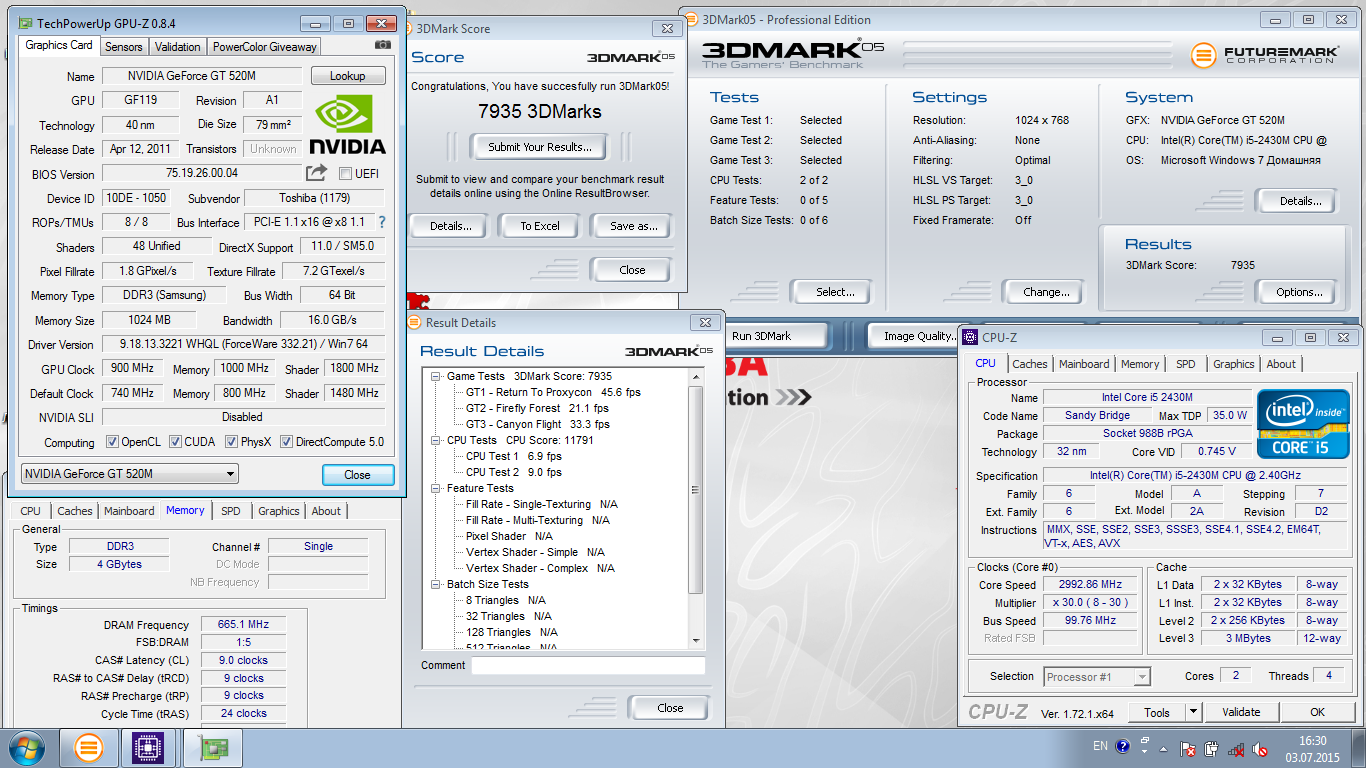Show hidden tray icons arrow
This screenshot has height=768, width=1366.
coord(1163,747)
